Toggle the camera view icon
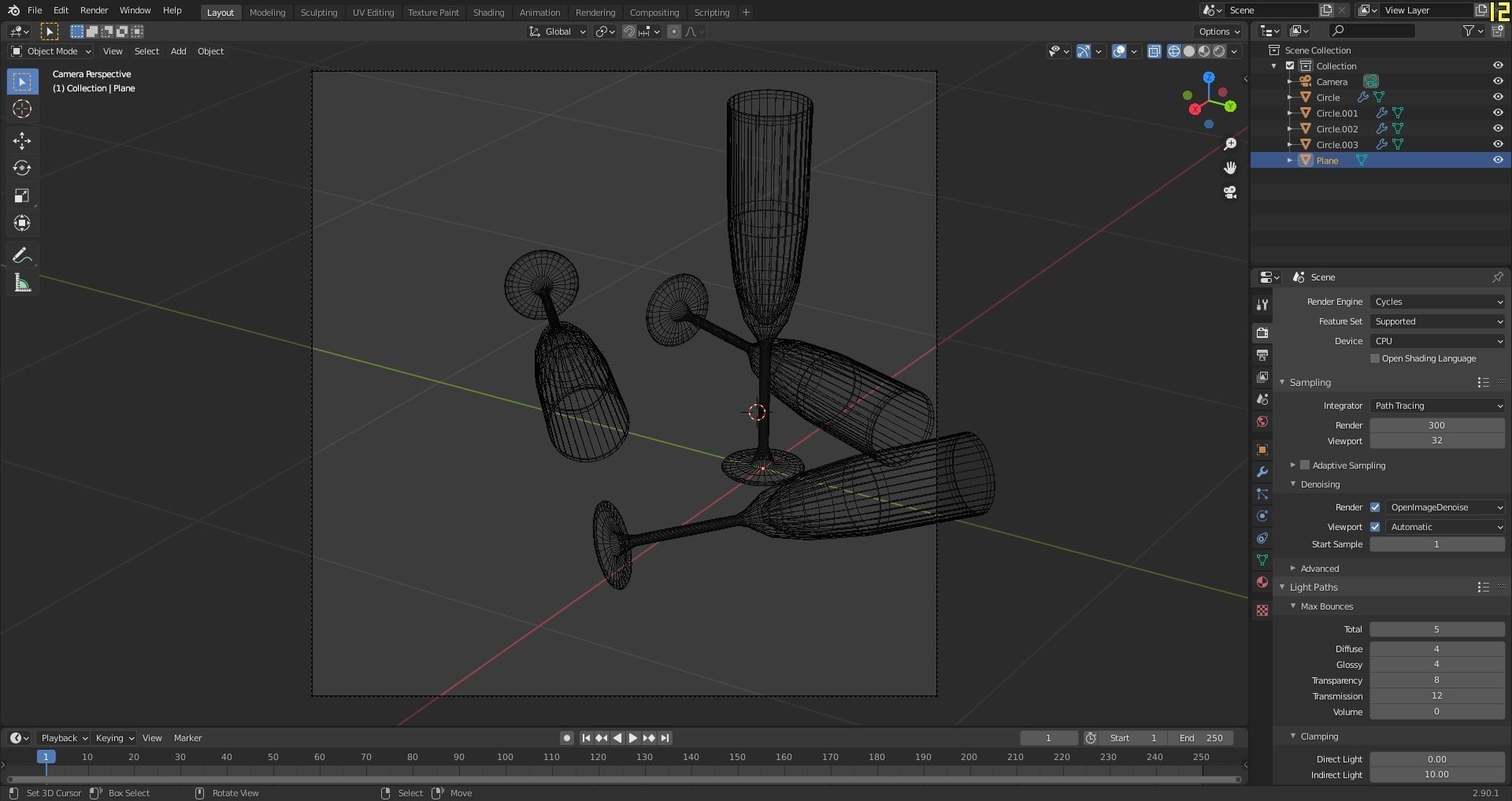The height and width of the screenshot is (801, 1512). coord(1230,192)
